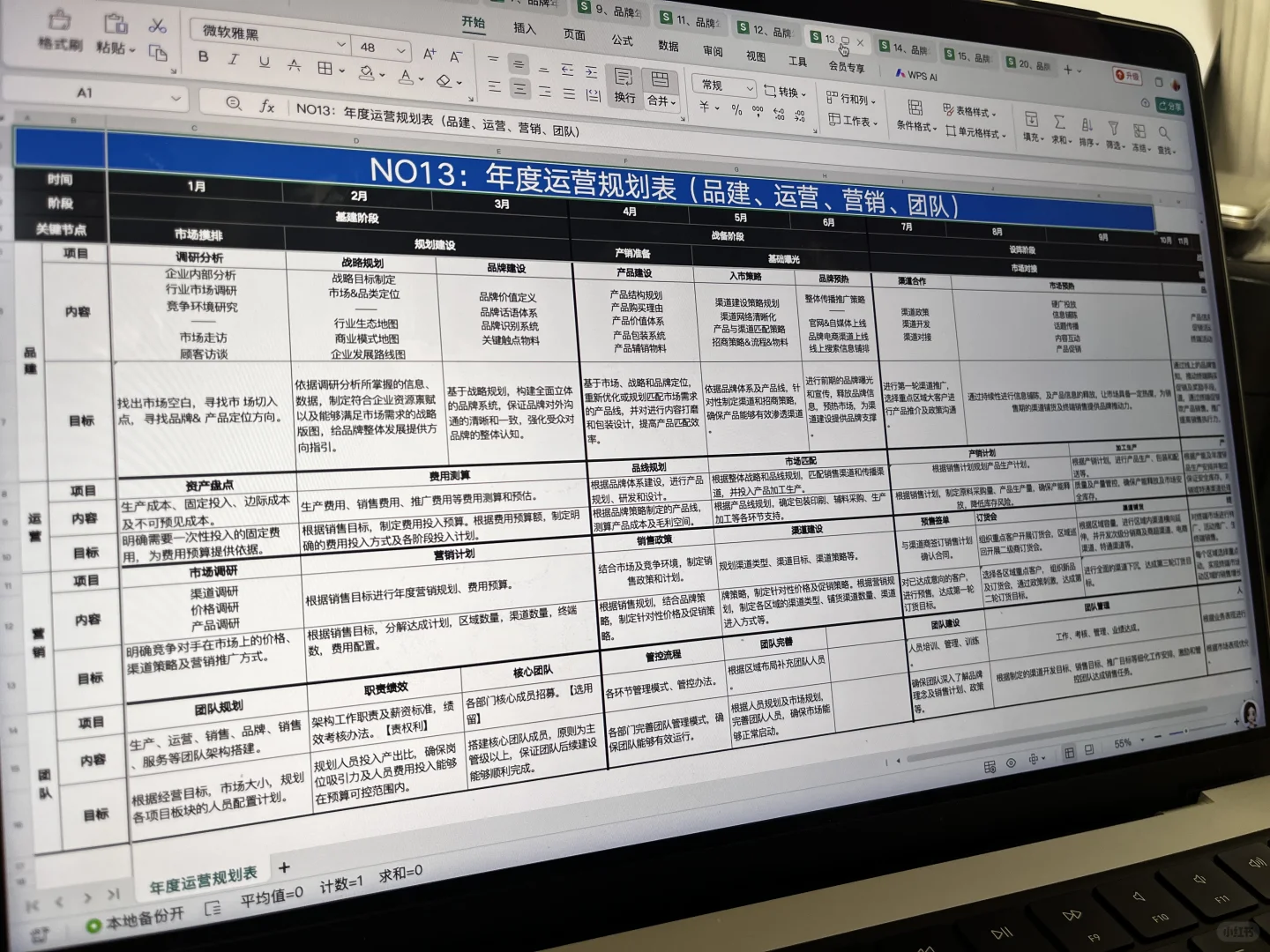
Task: Switch to the 页面 ribbon tab
Action: point(574,34)
